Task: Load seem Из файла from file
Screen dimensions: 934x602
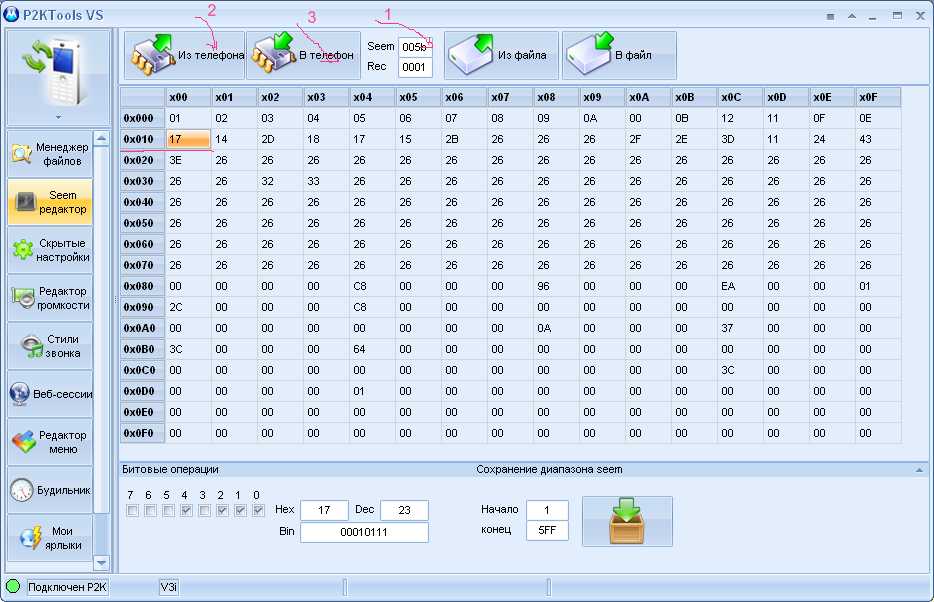Action: tap(501, 55)
